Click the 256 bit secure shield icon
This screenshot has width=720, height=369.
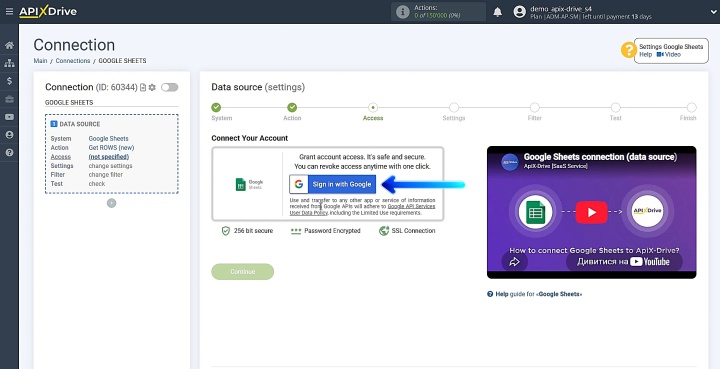[225, 231]
